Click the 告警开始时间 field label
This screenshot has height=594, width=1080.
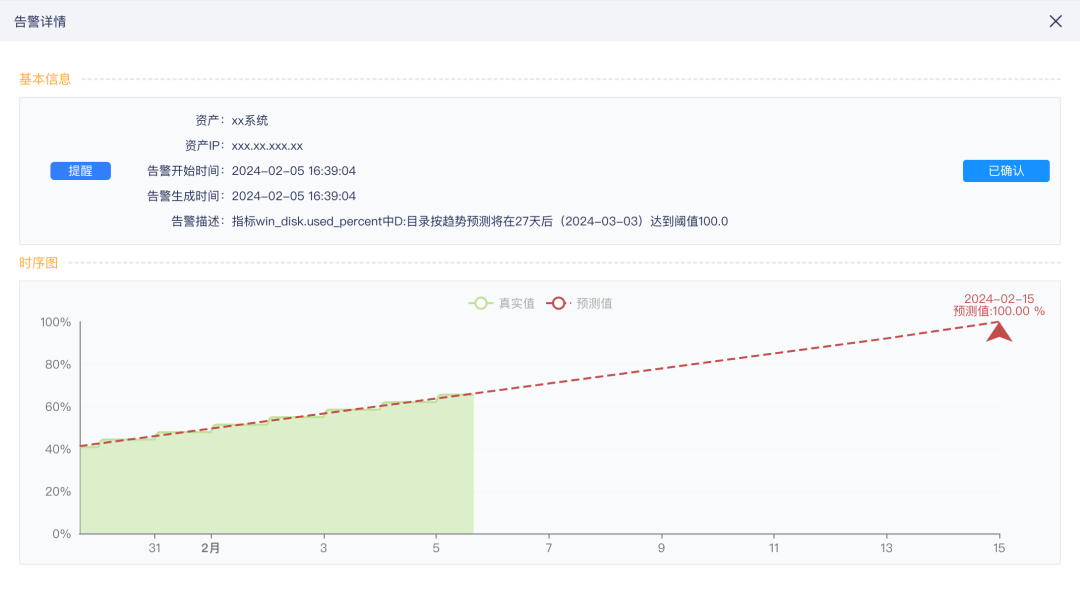point(186,171)
